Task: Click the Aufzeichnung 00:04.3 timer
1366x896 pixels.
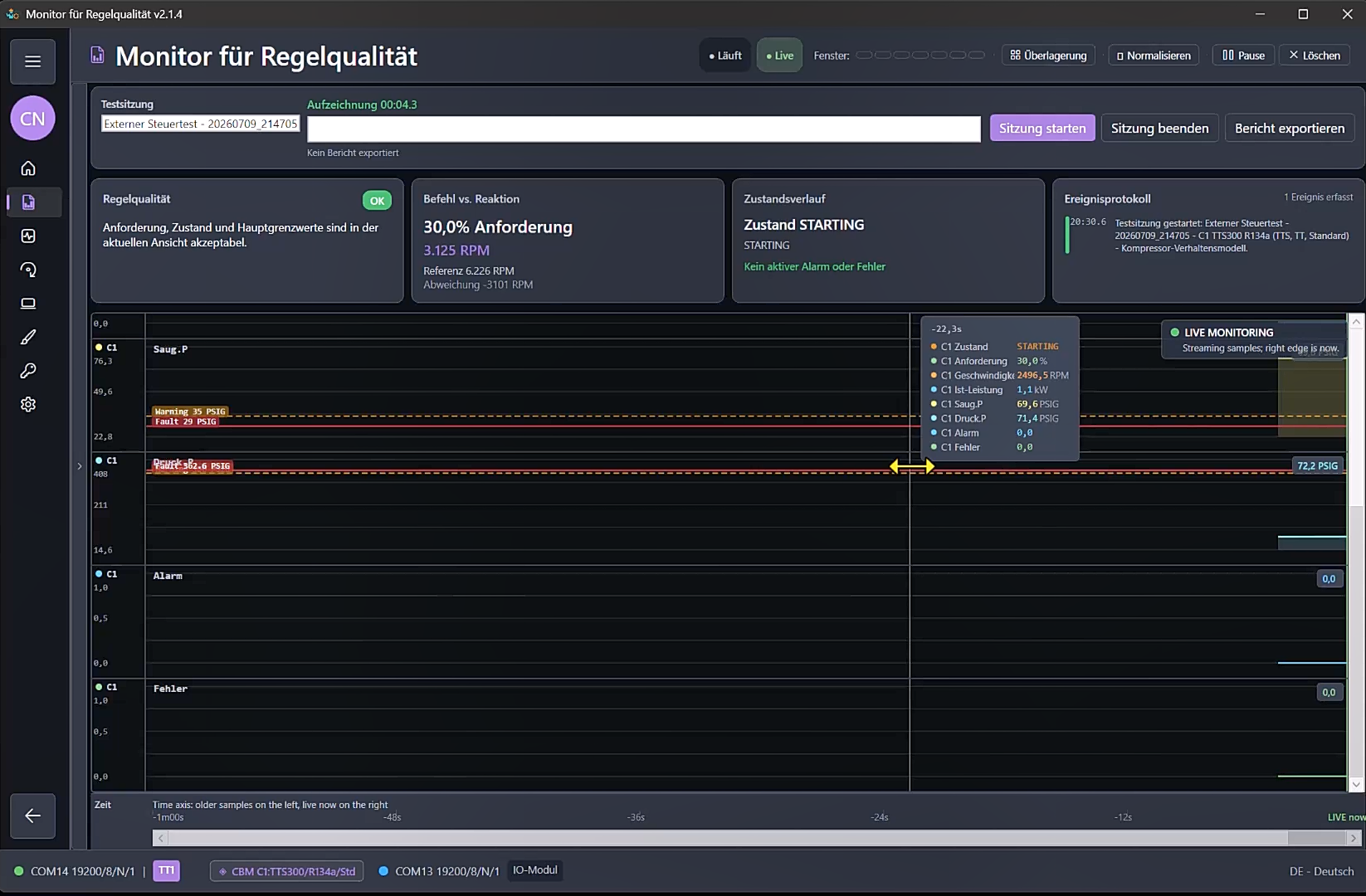Action: coord(362,105)
